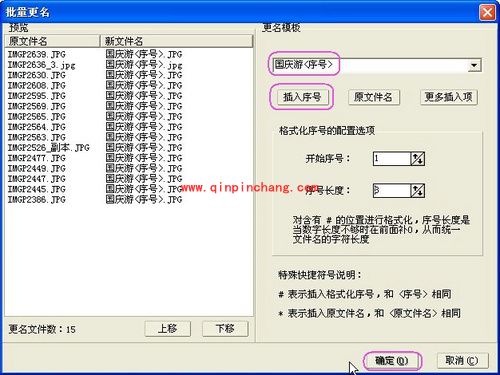
Task: Select file IMGP2386.JPG in list
Action: [37, 200]
